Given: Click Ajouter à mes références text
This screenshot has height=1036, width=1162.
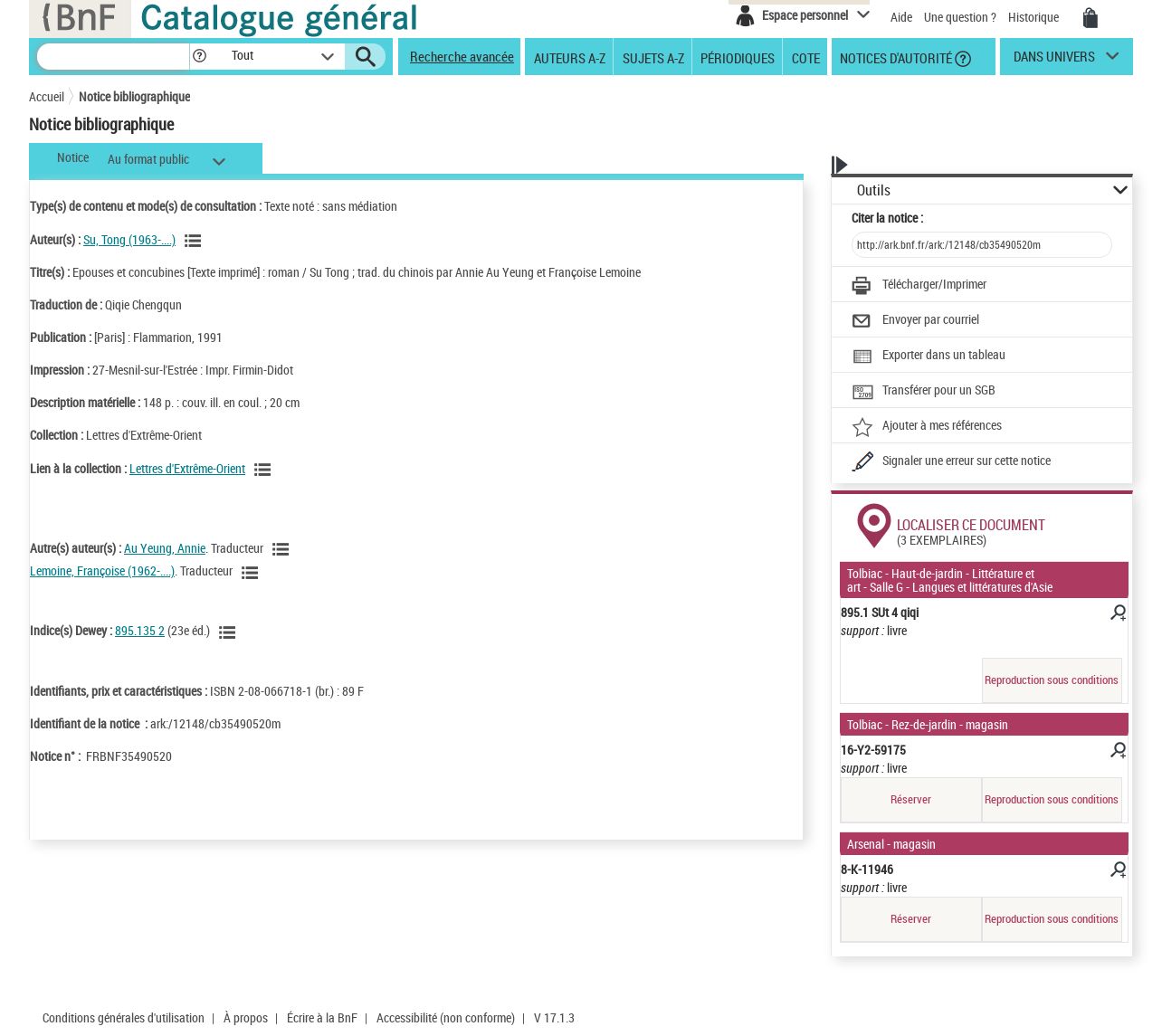Looking at the screenshot, I should click(942, 425).
